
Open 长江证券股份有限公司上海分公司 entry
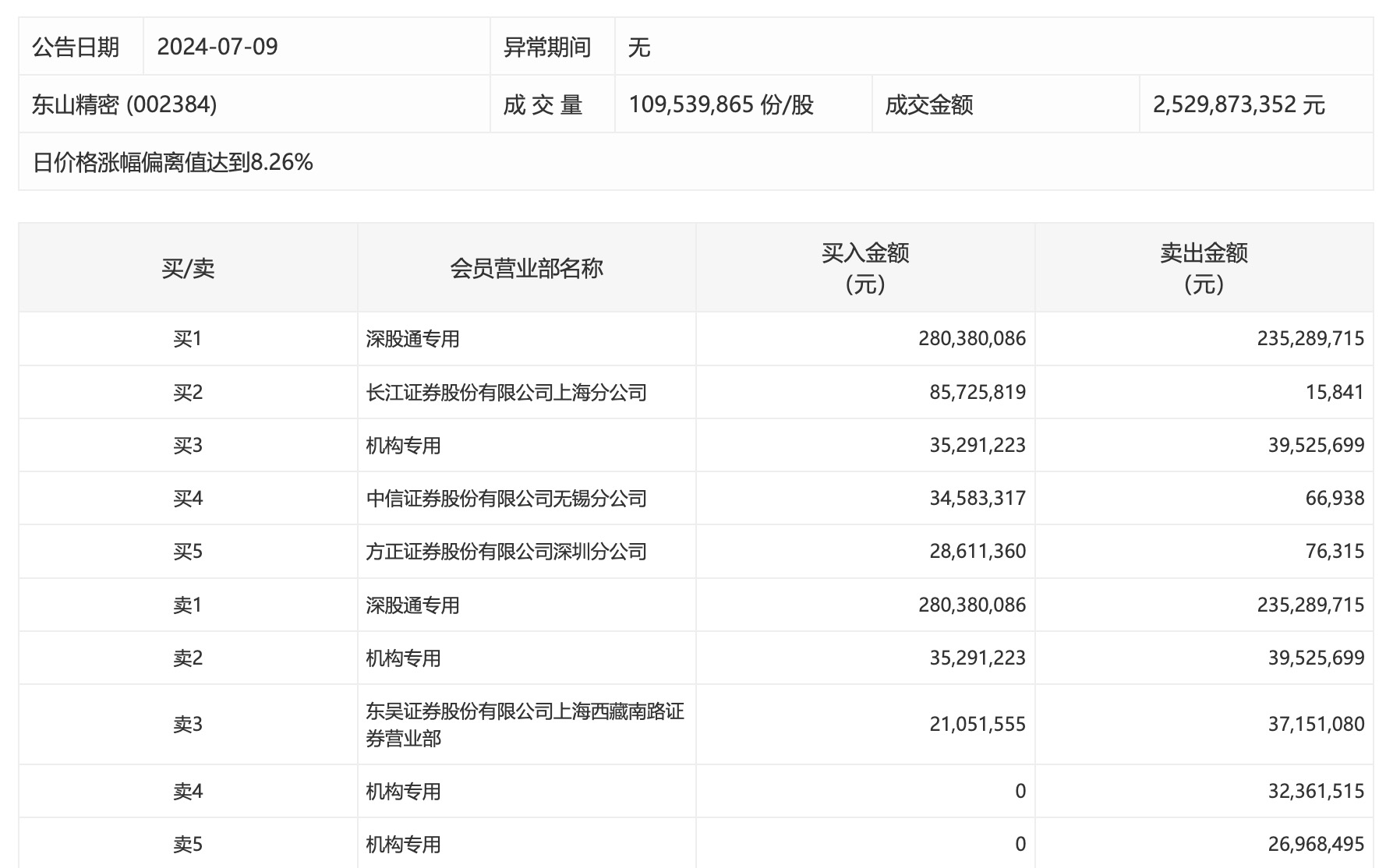[507, 392]
